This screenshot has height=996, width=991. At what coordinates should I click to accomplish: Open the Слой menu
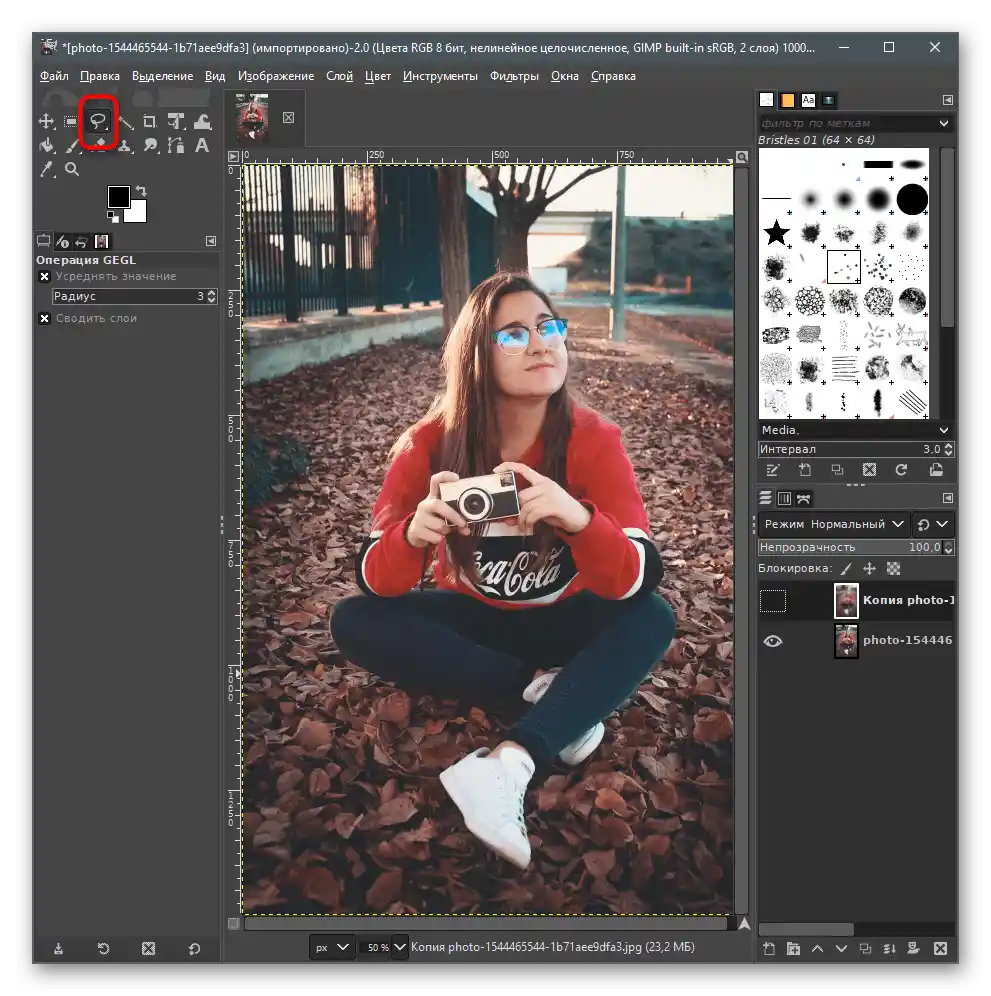pyautogui.click(x=339, y=76)
